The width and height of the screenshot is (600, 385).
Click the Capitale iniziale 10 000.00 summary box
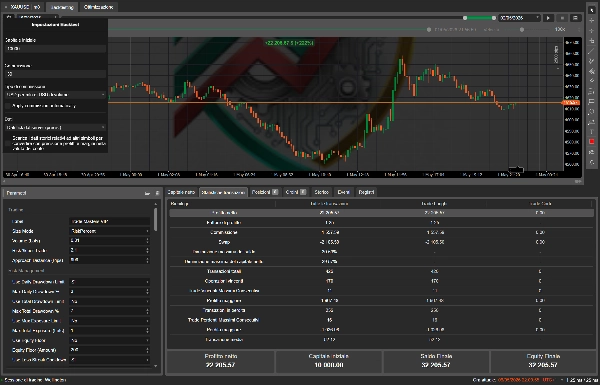[329, 361]
